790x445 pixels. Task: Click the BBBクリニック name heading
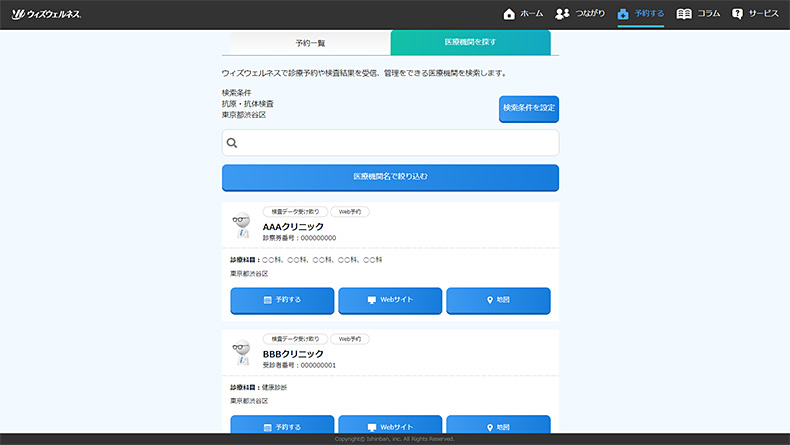tap(293, 354)
